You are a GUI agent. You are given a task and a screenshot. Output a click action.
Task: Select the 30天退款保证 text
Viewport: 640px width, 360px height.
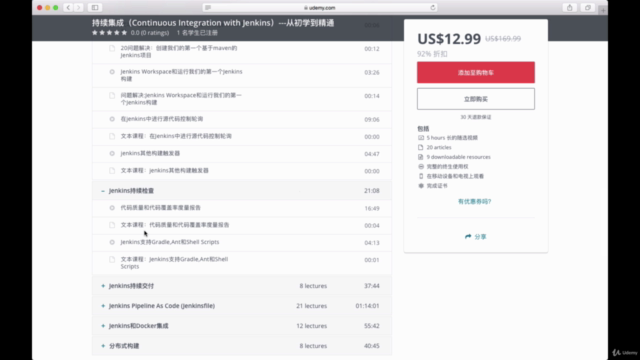click(476, 117)
